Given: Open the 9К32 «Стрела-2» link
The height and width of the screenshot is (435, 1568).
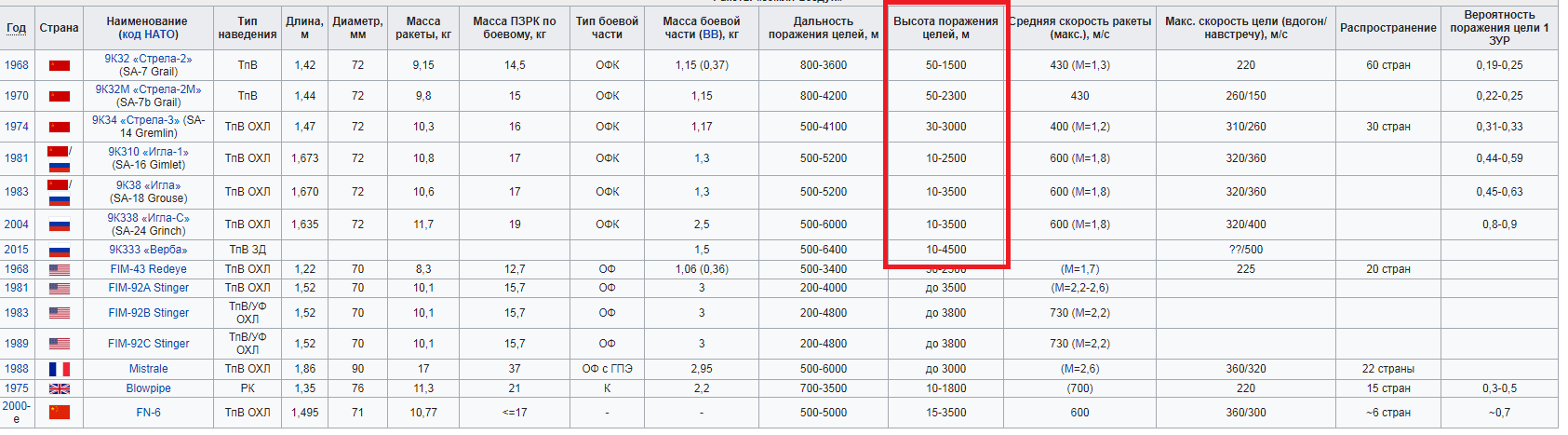Looking at the screenshot, I should coord(148,59).
